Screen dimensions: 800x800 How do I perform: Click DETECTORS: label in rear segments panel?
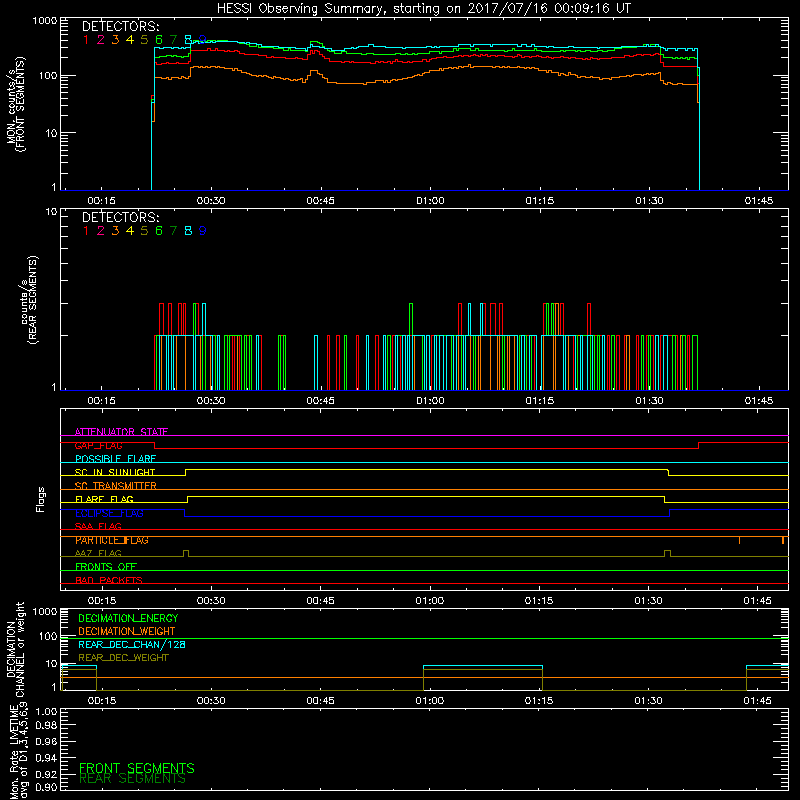tap(120, 217)
